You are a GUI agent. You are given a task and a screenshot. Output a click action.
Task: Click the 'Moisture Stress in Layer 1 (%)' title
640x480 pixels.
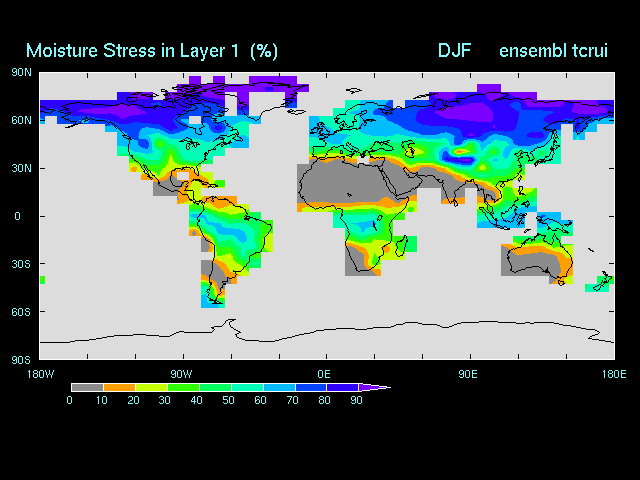152,50
